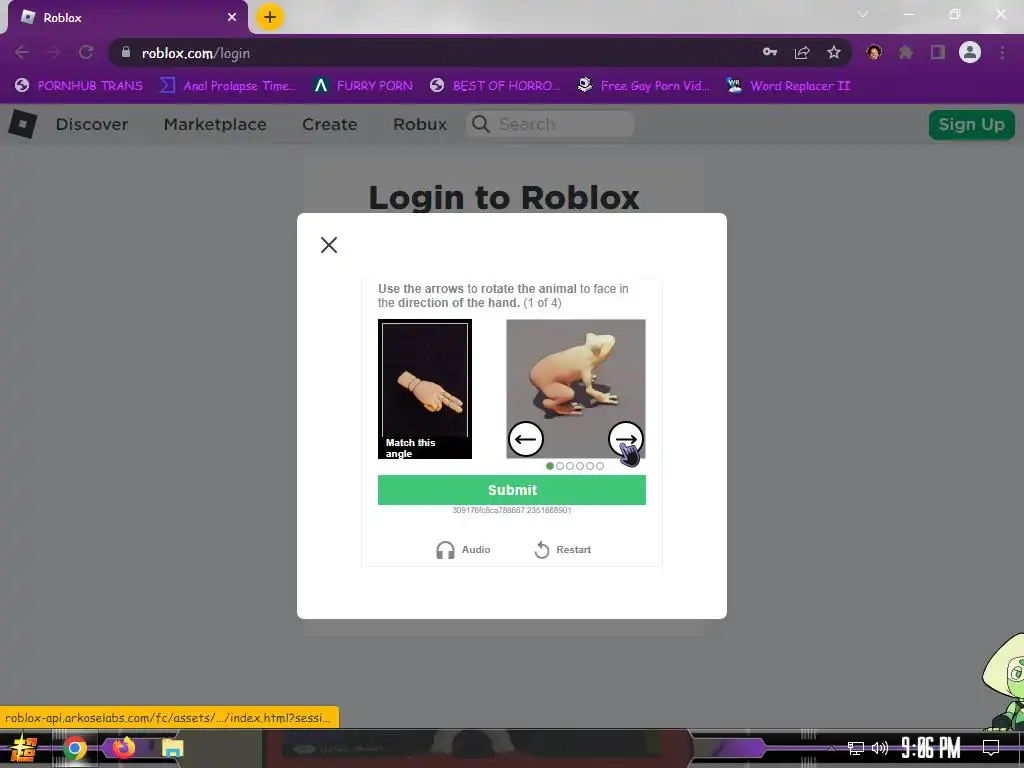The height and width of the screenshot is (768, 1024).
Task: Click the rotate left arrow on the animal image
Action: (x=526, y=439)
